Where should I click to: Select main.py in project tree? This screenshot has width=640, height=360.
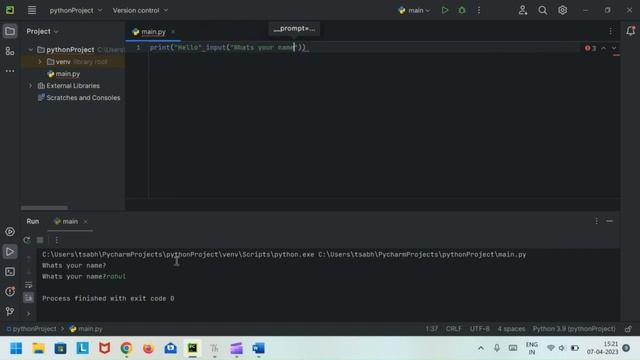click(x=64, y=74)
